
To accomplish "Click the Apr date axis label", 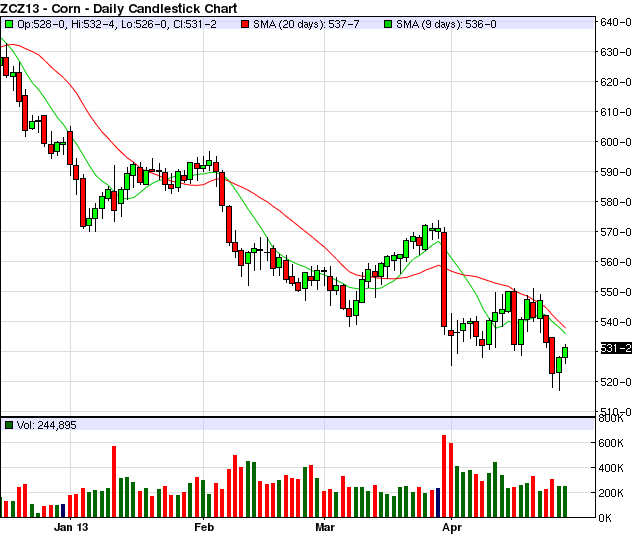I will [452, 527].
